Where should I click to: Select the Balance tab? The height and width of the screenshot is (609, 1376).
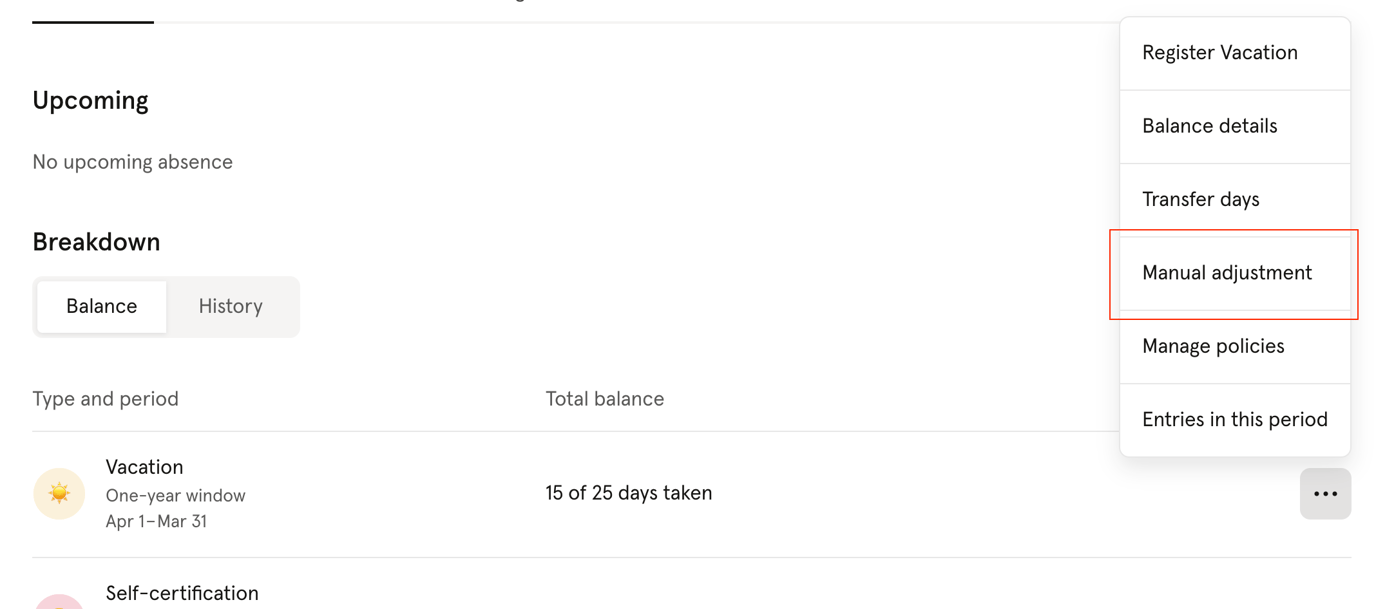(x=101, y=306)
